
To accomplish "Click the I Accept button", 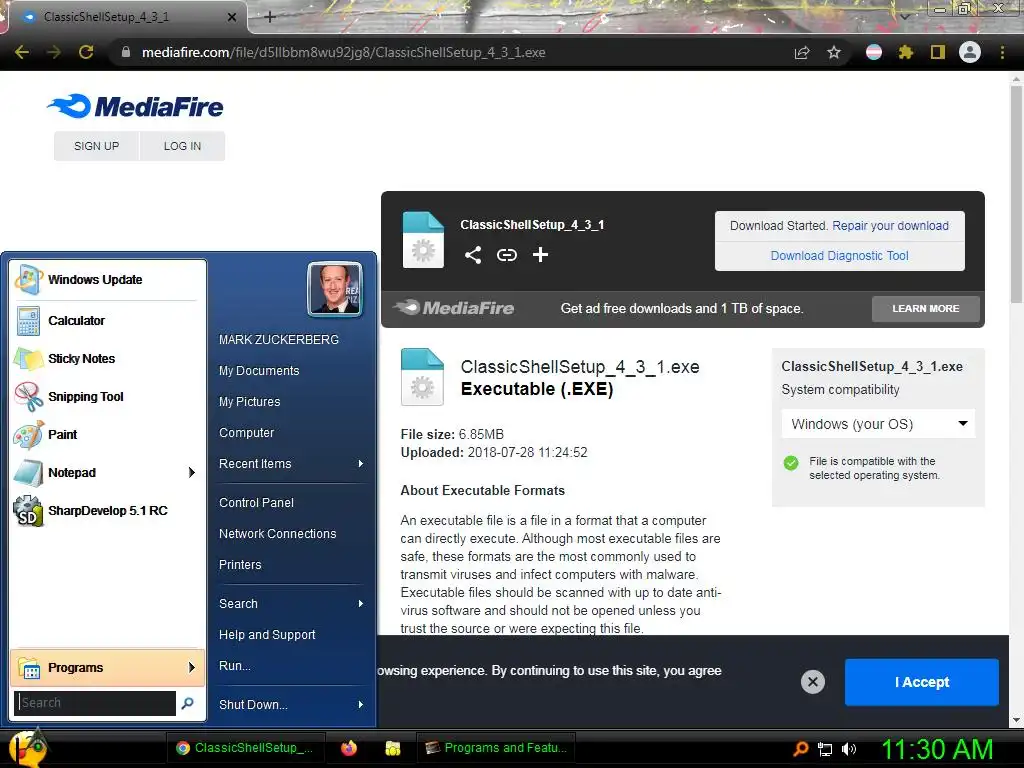I will click(x=921, y=682).
